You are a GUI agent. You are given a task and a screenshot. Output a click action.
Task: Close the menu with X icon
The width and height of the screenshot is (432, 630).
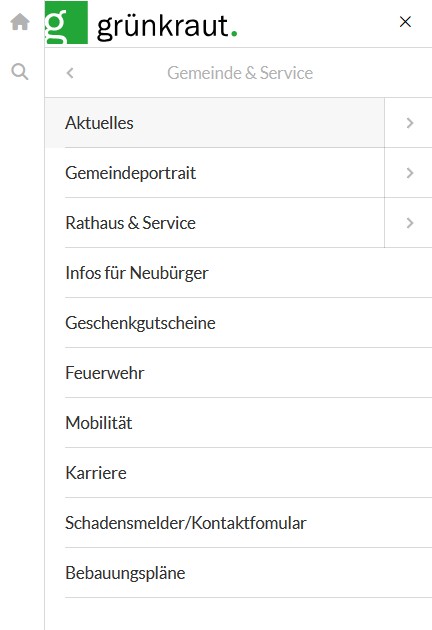[x=405, y=22]
